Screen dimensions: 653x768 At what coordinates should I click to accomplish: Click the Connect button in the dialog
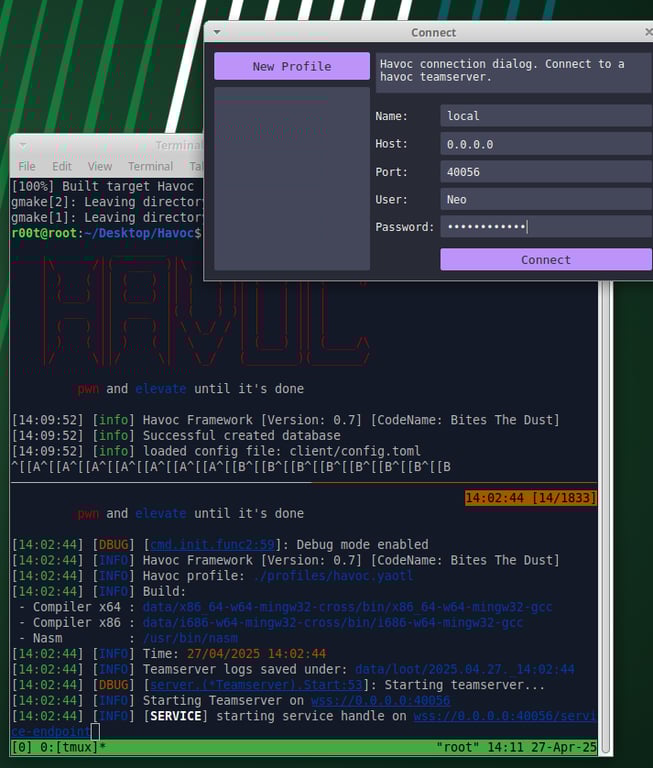pyautogui.click(x=546, y=260)
